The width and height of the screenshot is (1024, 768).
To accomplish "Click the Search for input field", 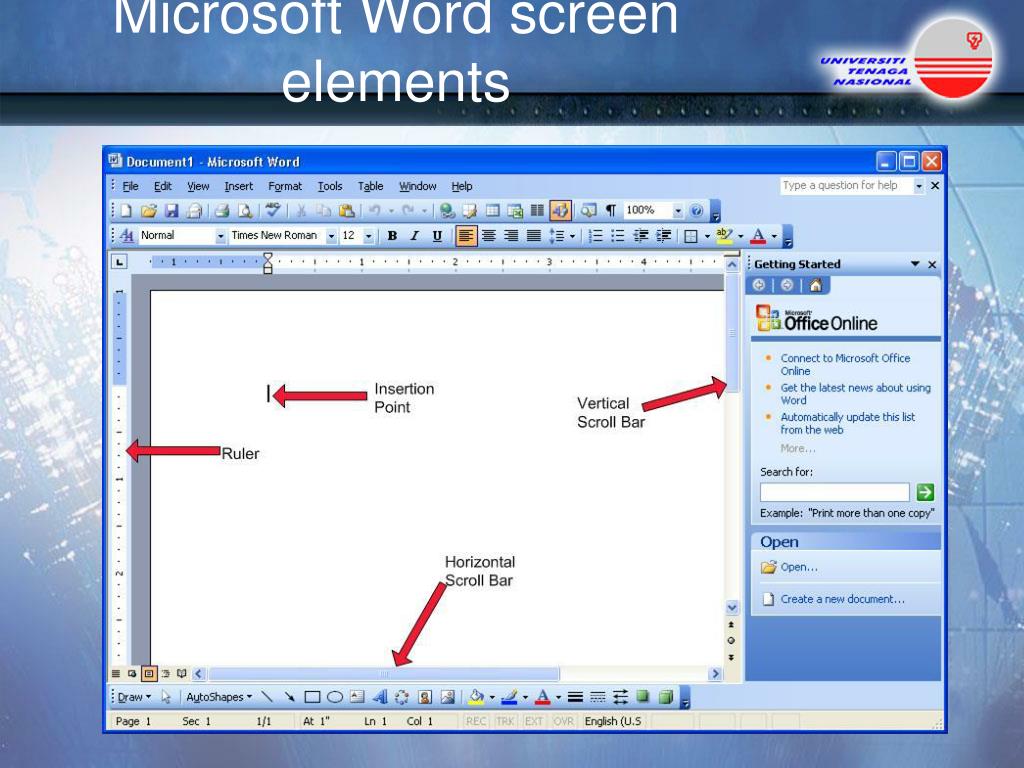I will tap(835, 492).
